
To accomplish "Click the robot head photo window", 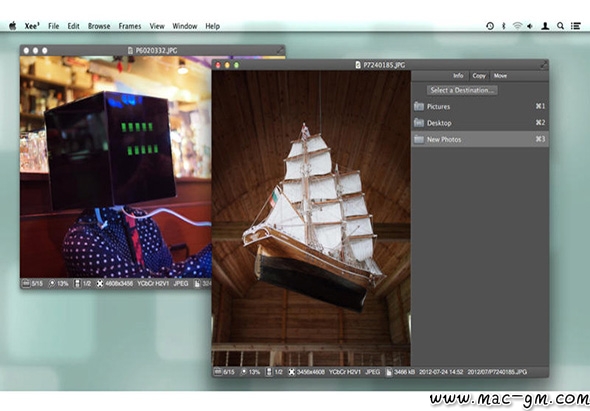I will coord(116,167).
